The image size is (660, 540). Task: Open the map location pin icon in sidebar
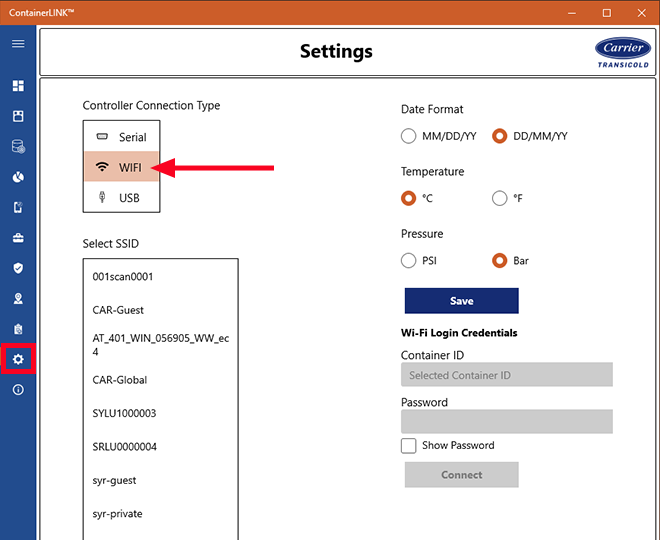[18, 298]
